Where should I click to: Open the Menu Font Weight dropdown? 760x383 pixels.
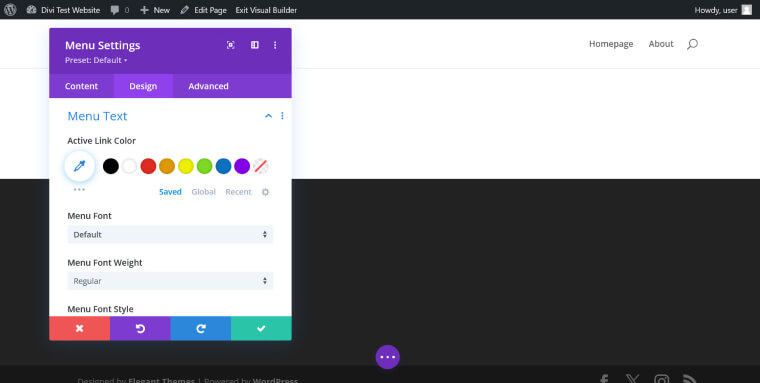(170, 281)
